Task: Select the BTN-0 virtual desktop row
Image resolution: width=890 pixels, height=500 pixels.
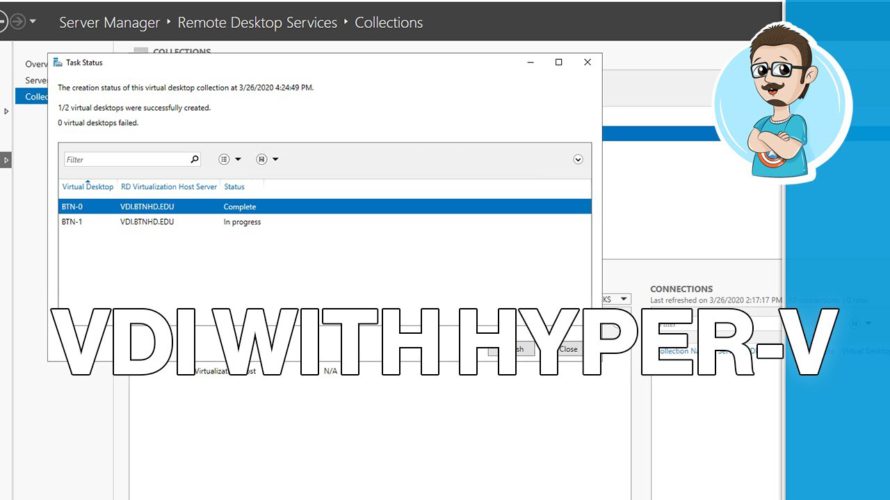Action: click(x=325, y=207)
